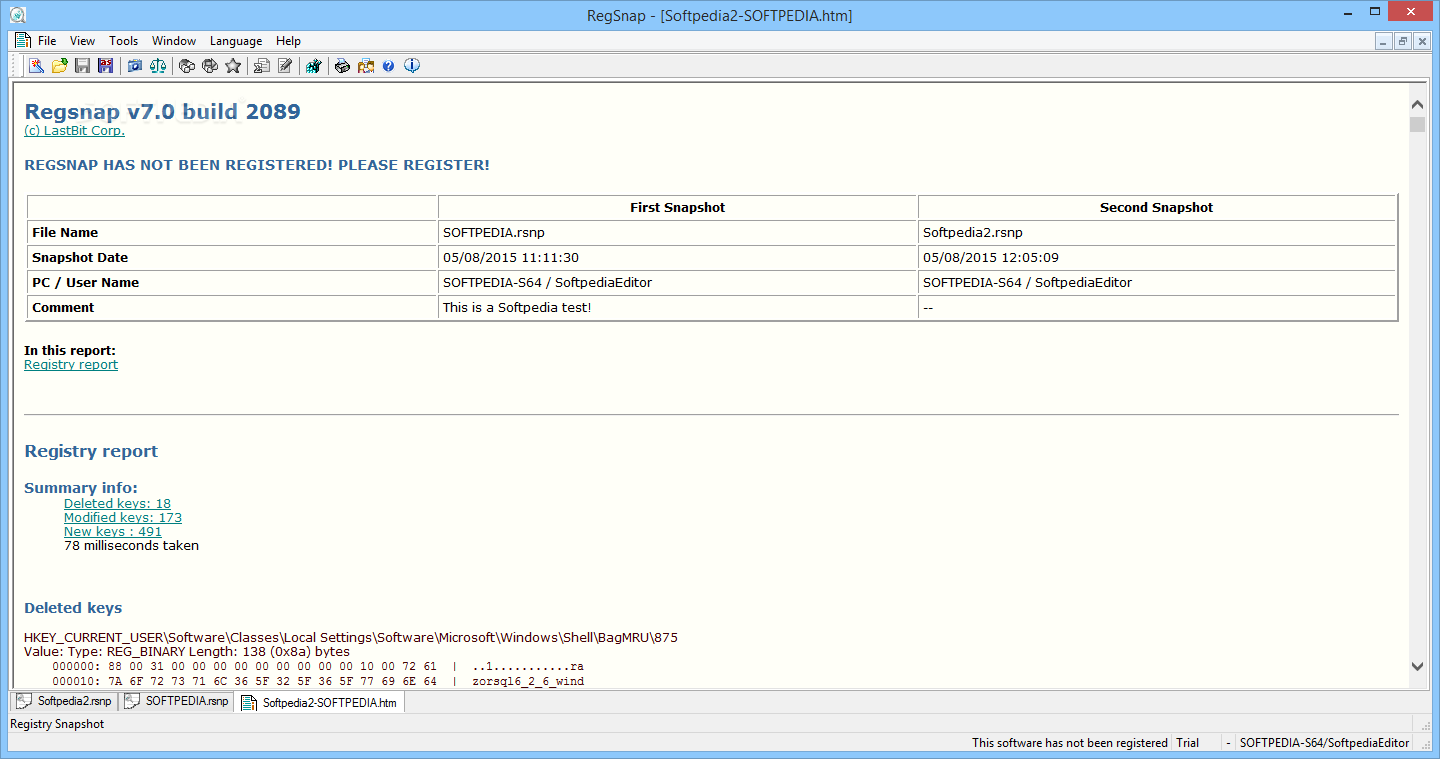Click the users registration toolbar icon
This screenshot has width=1440, height=759.
click(366, 66)
